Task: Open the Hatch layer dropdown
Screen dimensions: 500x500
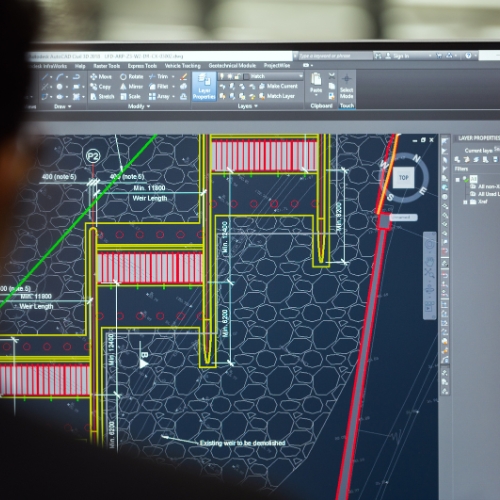Action: point(300,76)
